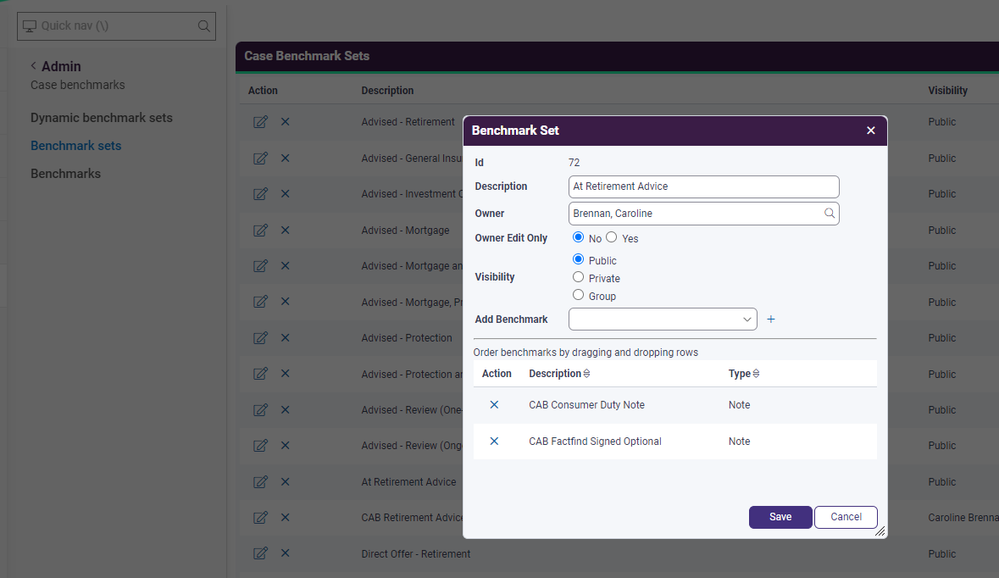Edit the Direct Offer - Retirement row
Viewport: 999px width, 578px height.
coord(260,553)
